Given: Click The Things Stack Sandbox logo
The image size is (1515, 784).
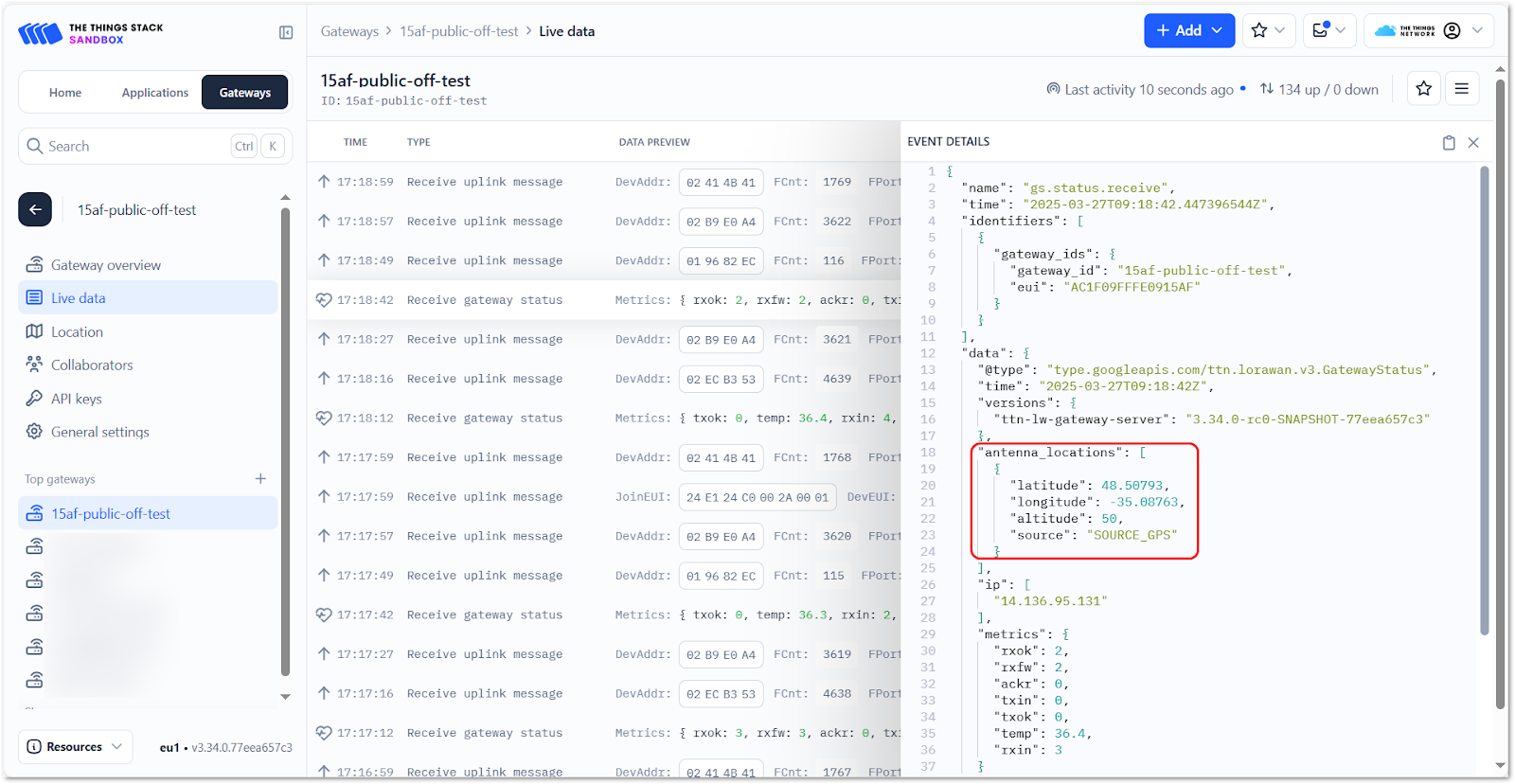Looking at the screenshot, I should point(91,34).
